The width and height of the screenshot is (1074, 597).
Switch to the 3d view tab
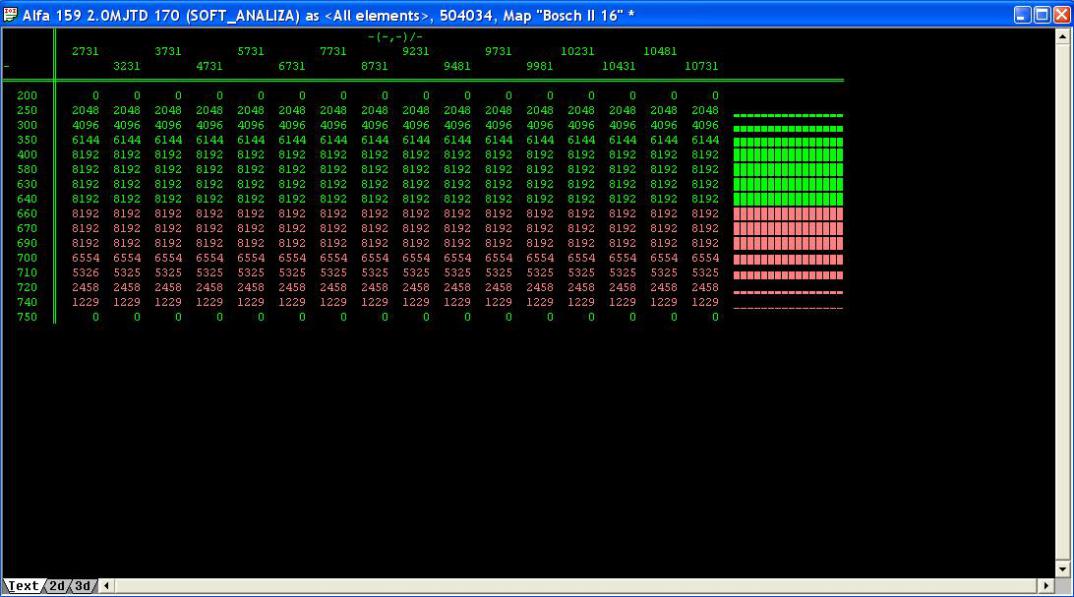tap(83, 586)
